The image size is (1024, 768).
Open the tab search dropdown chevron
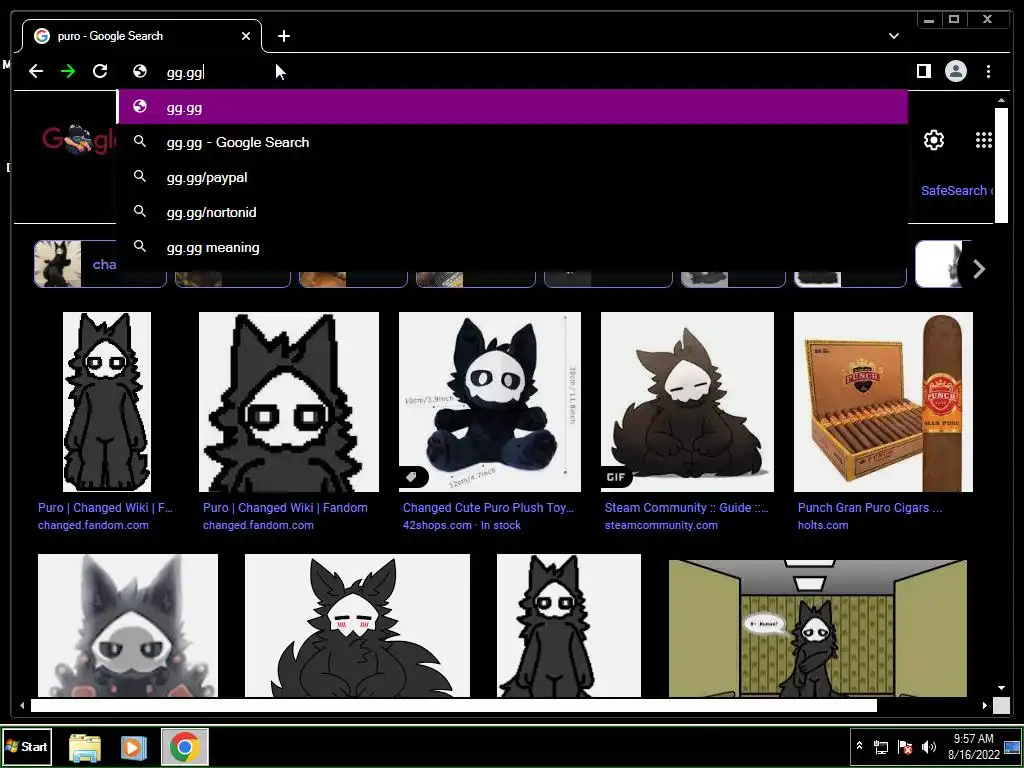click(x=893, y=36)
